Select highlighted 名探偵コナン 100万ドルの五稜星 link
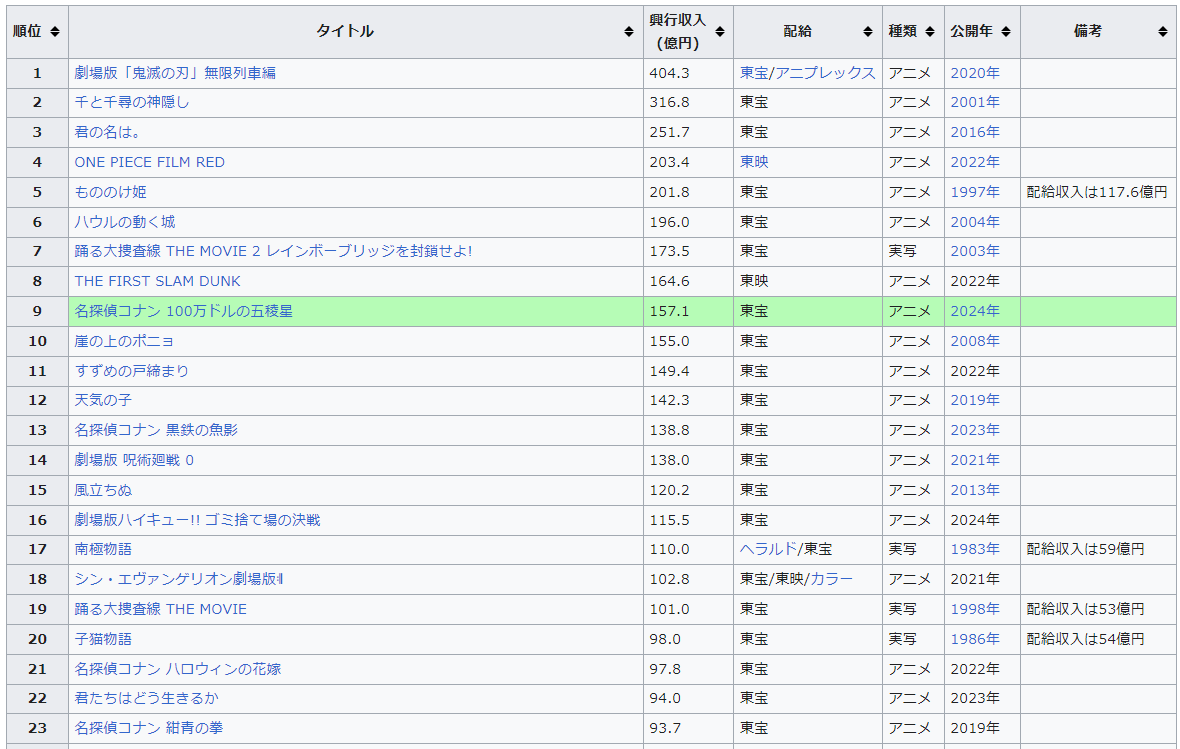 coord(183,311)
